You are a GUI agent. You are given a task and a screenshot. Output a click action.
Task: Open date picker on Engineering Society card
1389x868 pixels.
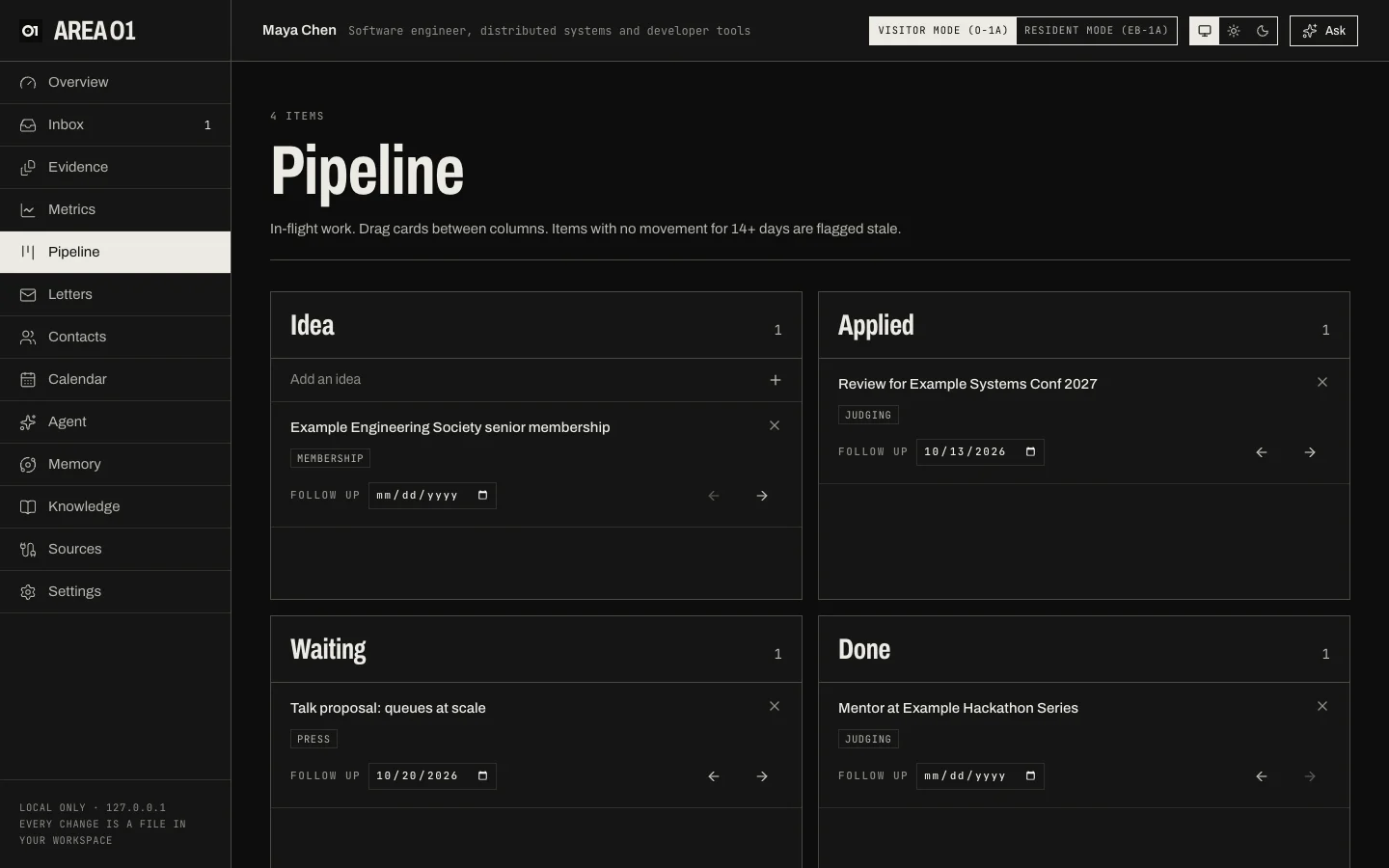(483, 496)
